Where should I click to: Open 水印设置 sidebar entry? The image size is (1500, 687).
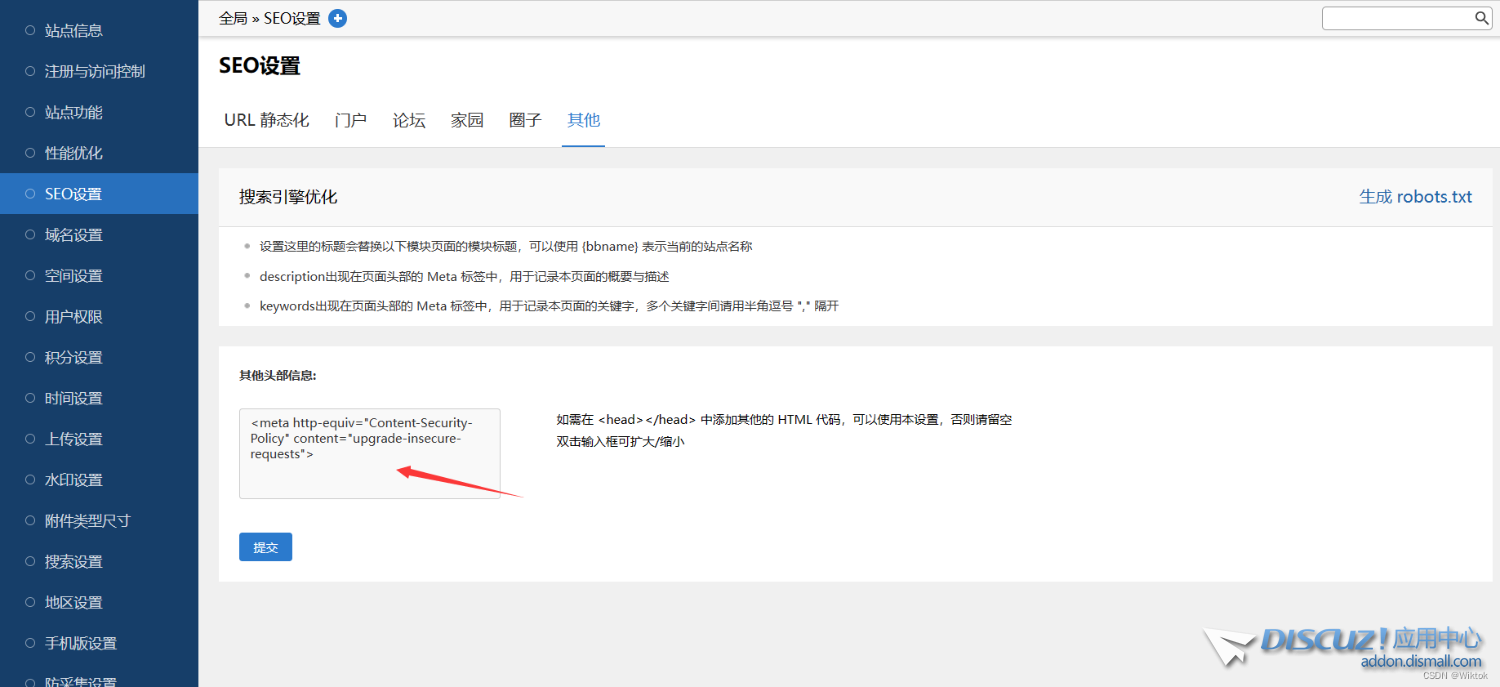(x=74, y=480)
